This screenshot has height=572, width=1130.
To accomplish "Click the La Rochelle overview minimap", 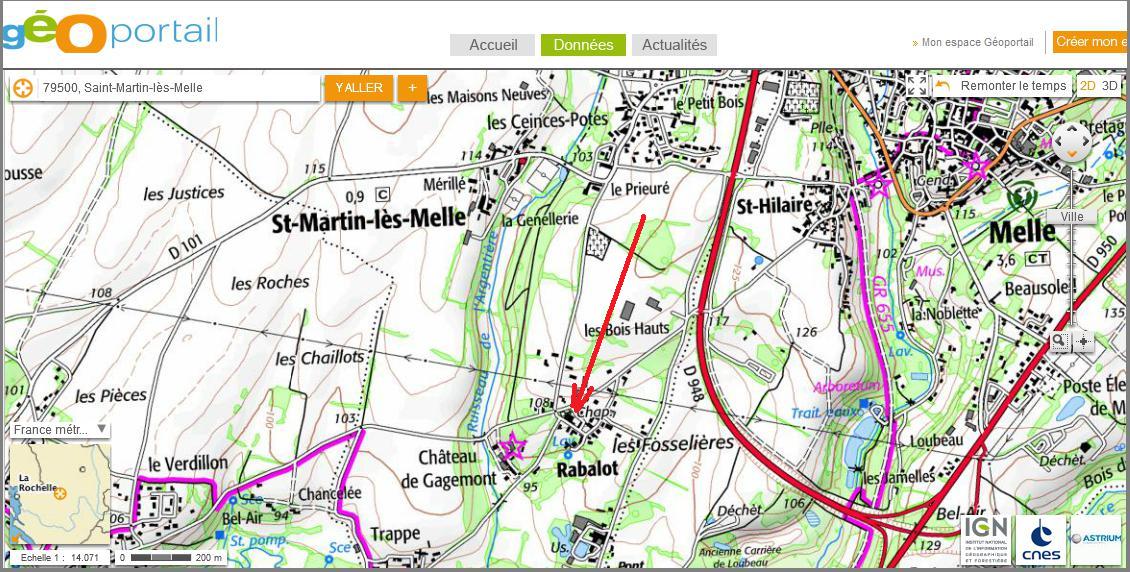I will pos(61,494).
